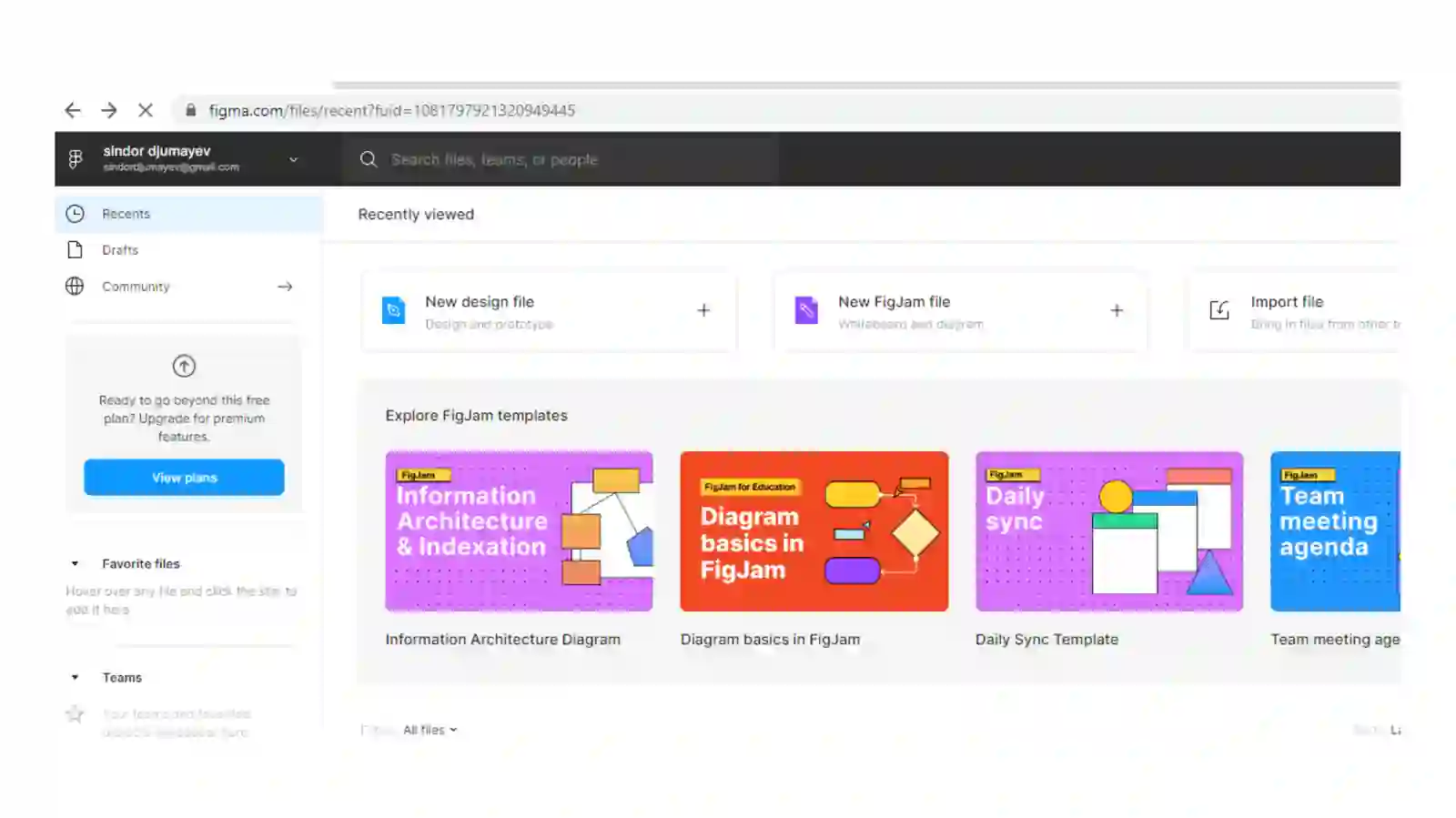Open Drafts in the sidebar

[x=189, y=249]
